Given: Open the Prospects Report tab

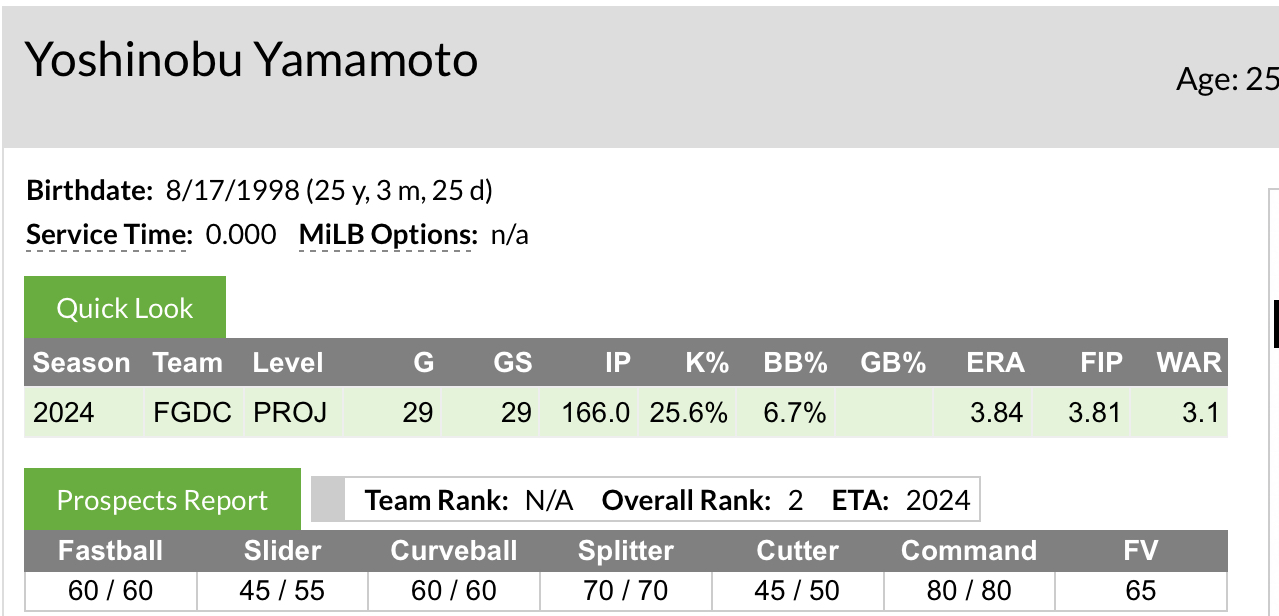Looking at the screenshot, I should pos(162,500).
